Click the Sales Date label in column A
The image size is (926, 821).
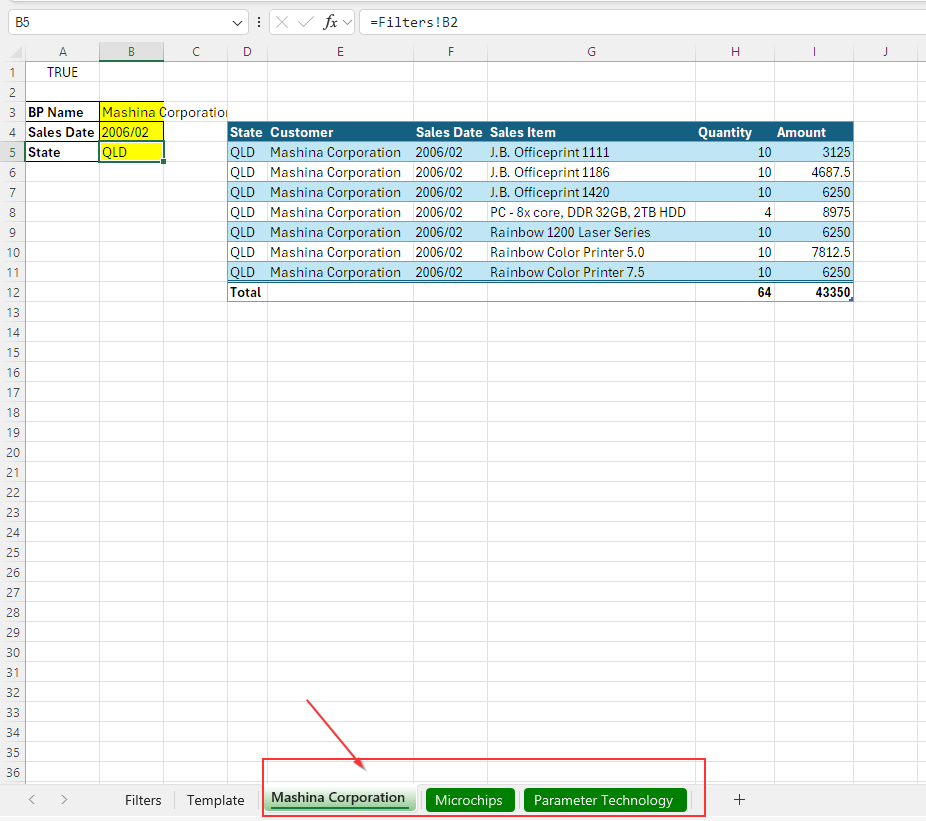coord(63,132)
